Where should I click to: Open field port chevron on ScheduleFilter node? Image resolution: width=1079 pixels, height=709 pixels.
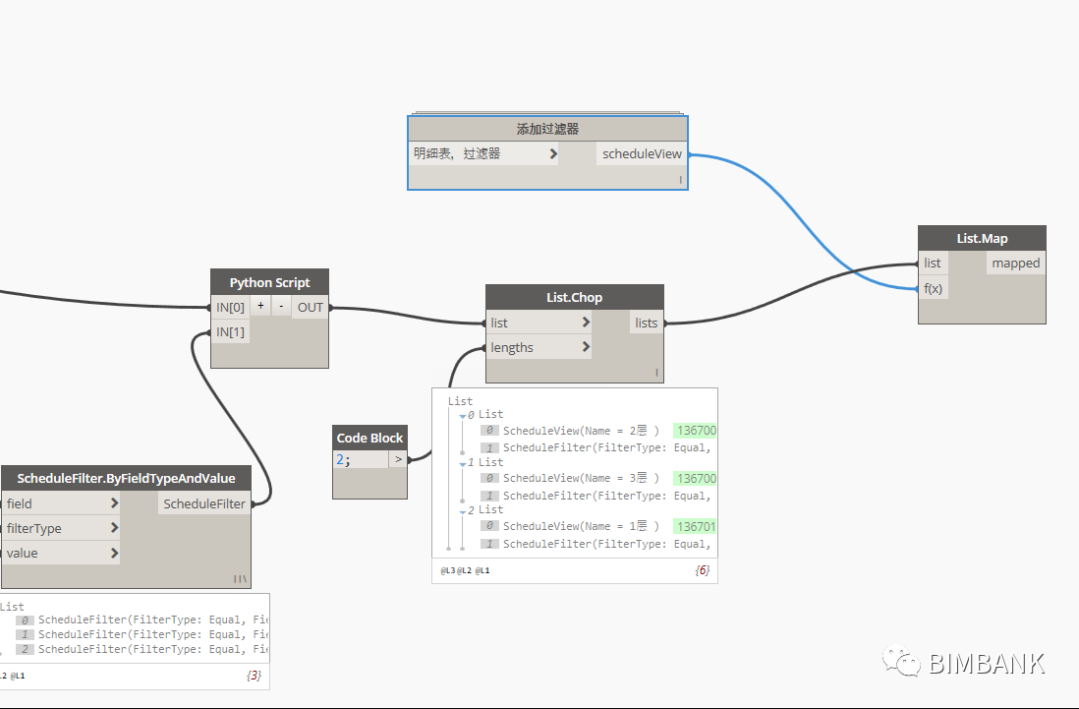pos(114,503)
